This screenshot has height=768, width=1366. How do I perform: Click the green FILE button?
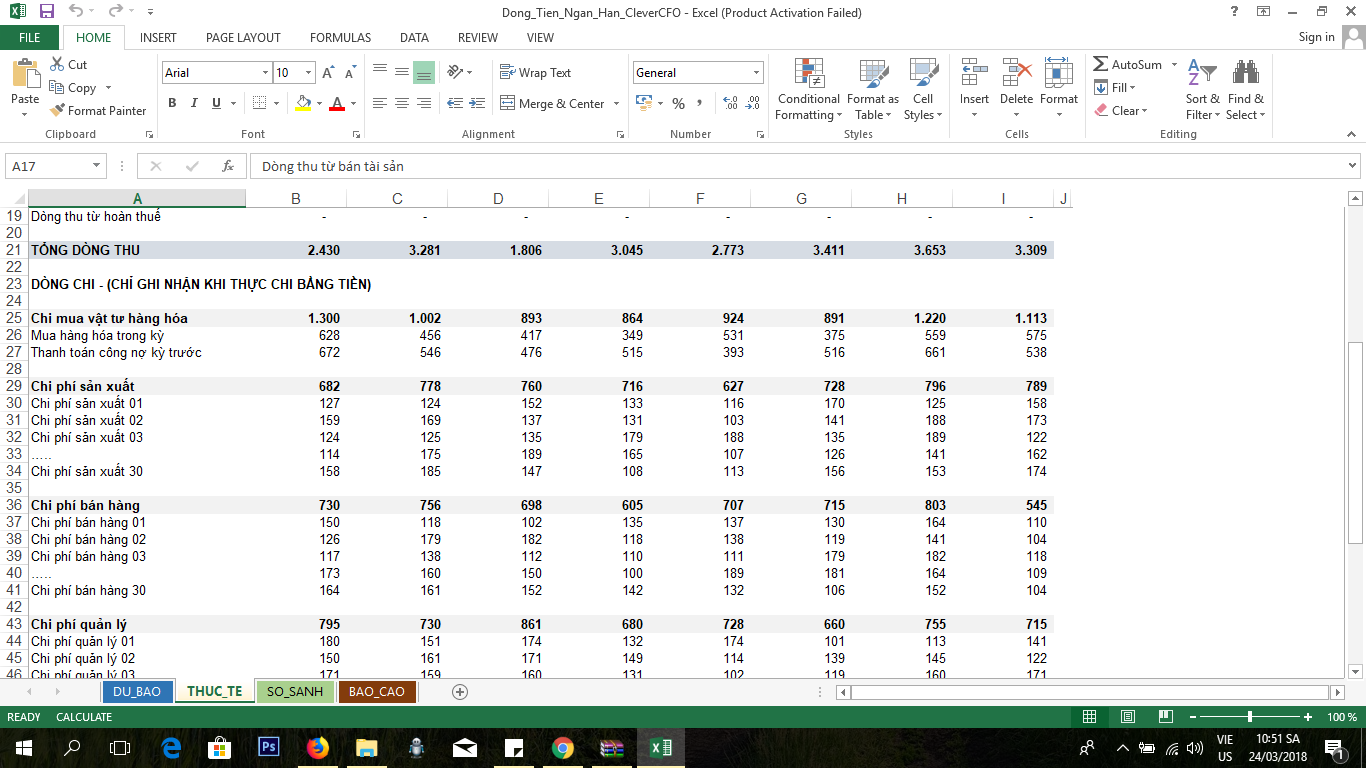30,38
